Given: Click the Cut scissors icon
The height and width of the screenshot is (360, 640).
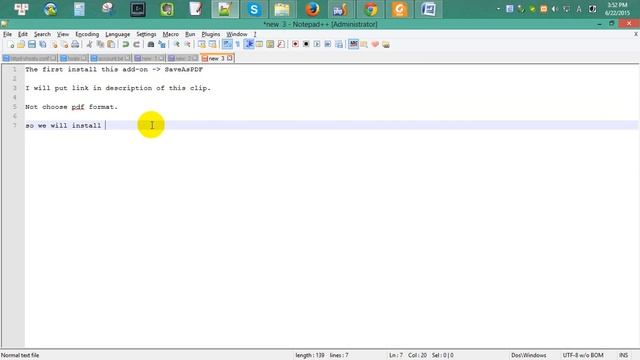Looking at the screenshot, I should (x=89, y=44).
